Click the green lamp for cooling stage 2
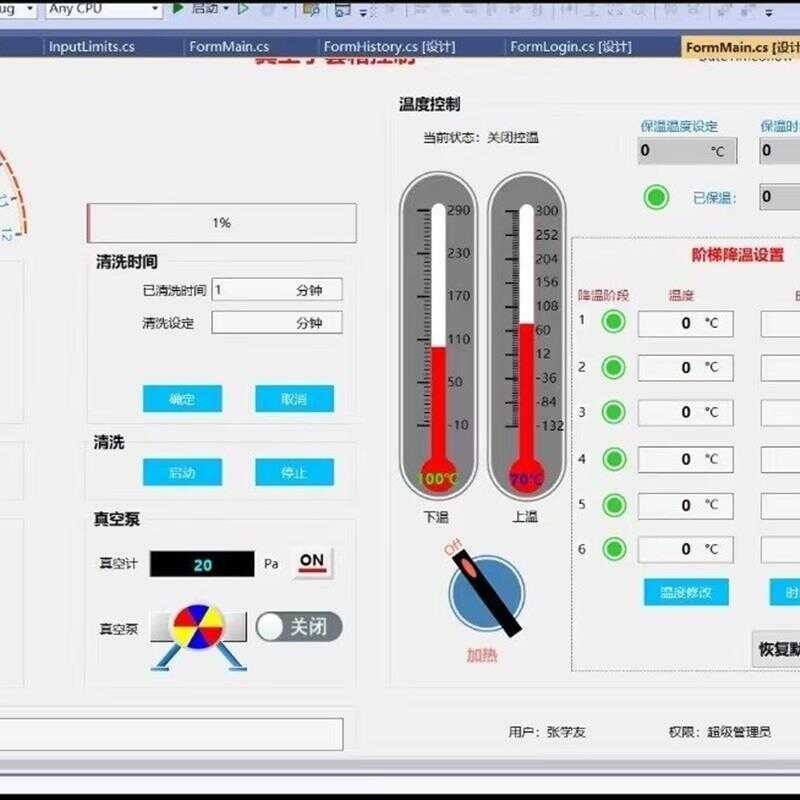The width and height of the screenshot is (800, 800). pyautogui.click(x=613, y=367)
